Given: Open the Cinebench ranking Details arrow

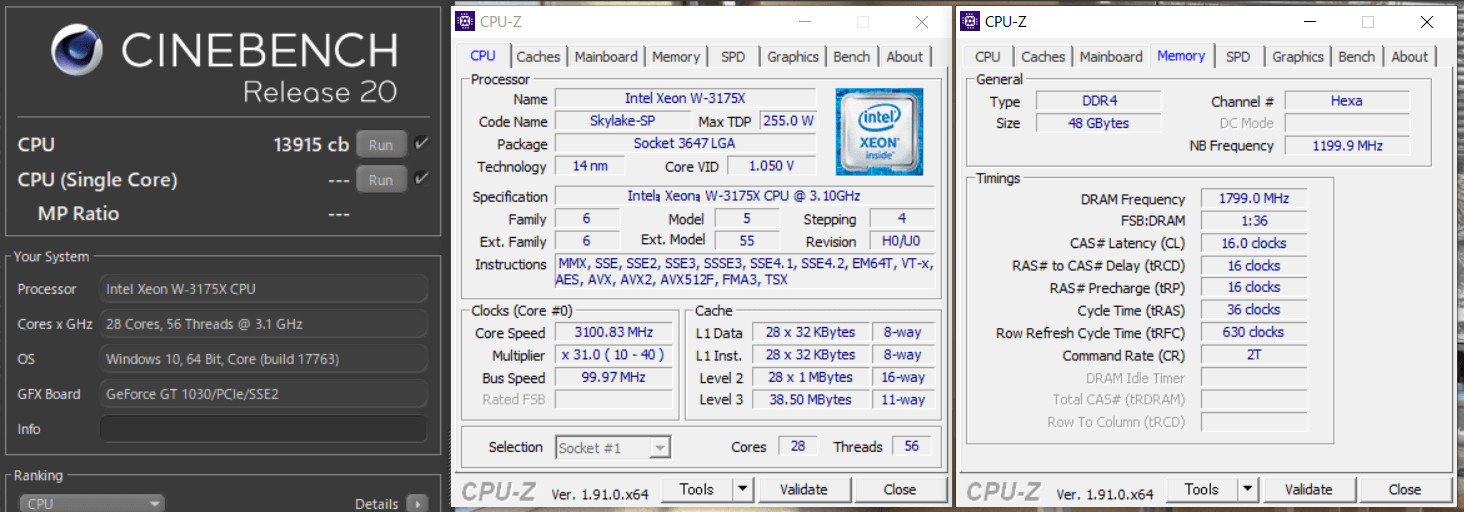Looking at the screenshot, I should point(417,504).
